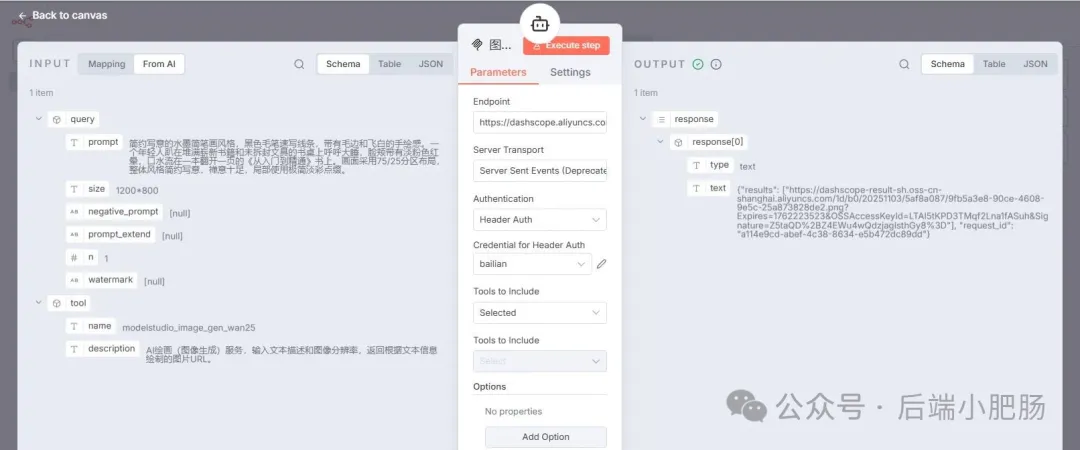Click the robot icon above the node panel
The height and width of the screenshot is (450, 1080).
point(540,24)
